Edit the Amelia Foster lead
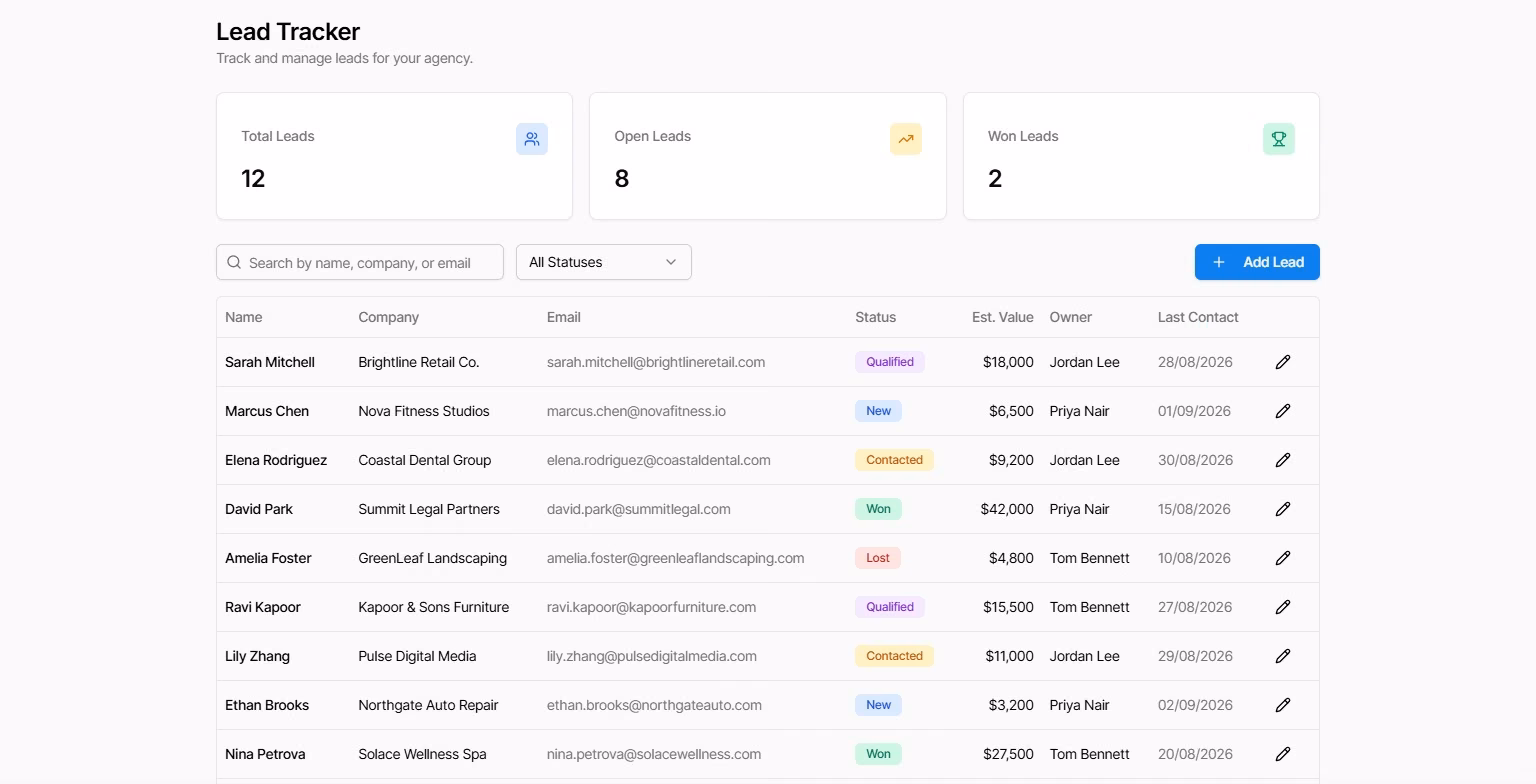The height and width of the screenshot is (784, 1536). [1283, 558]
